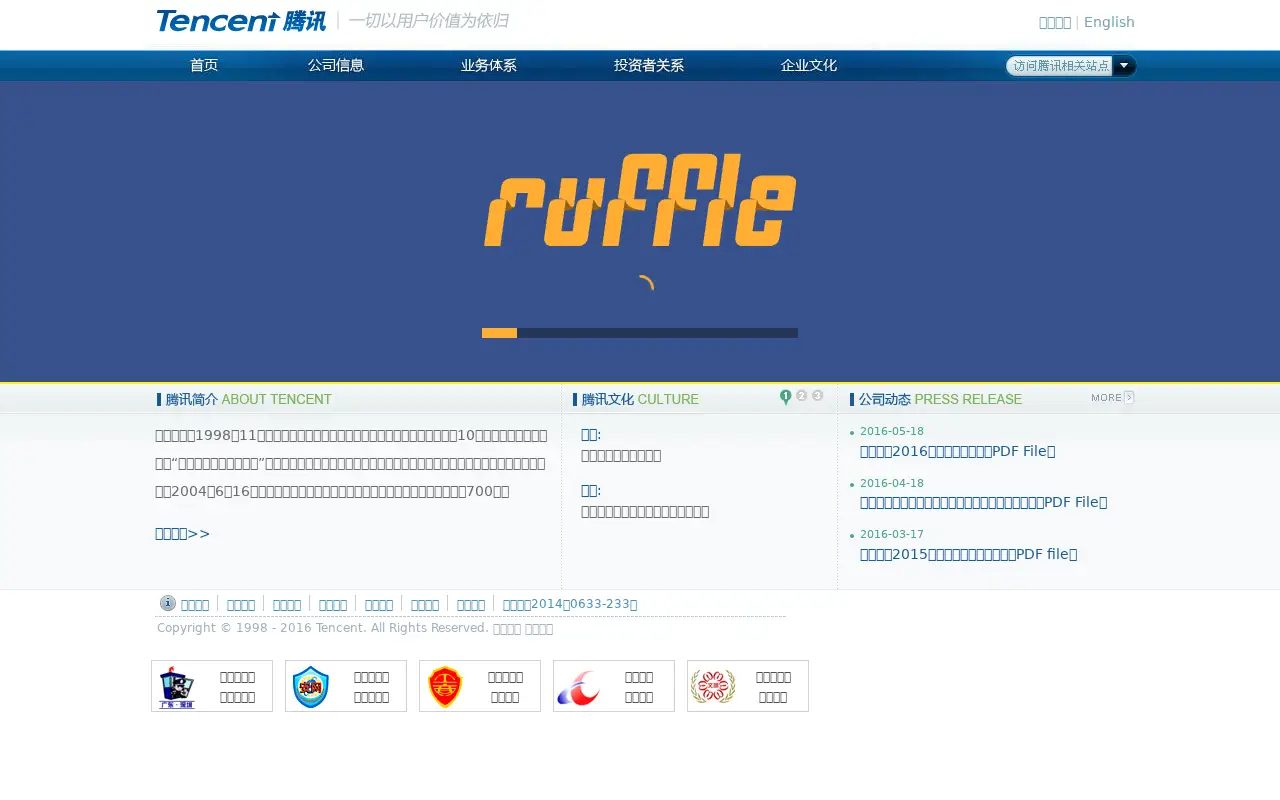Open the 投资者关系 menu item
The width and height of the screenshot is (1280, 800).
(649, 65)
